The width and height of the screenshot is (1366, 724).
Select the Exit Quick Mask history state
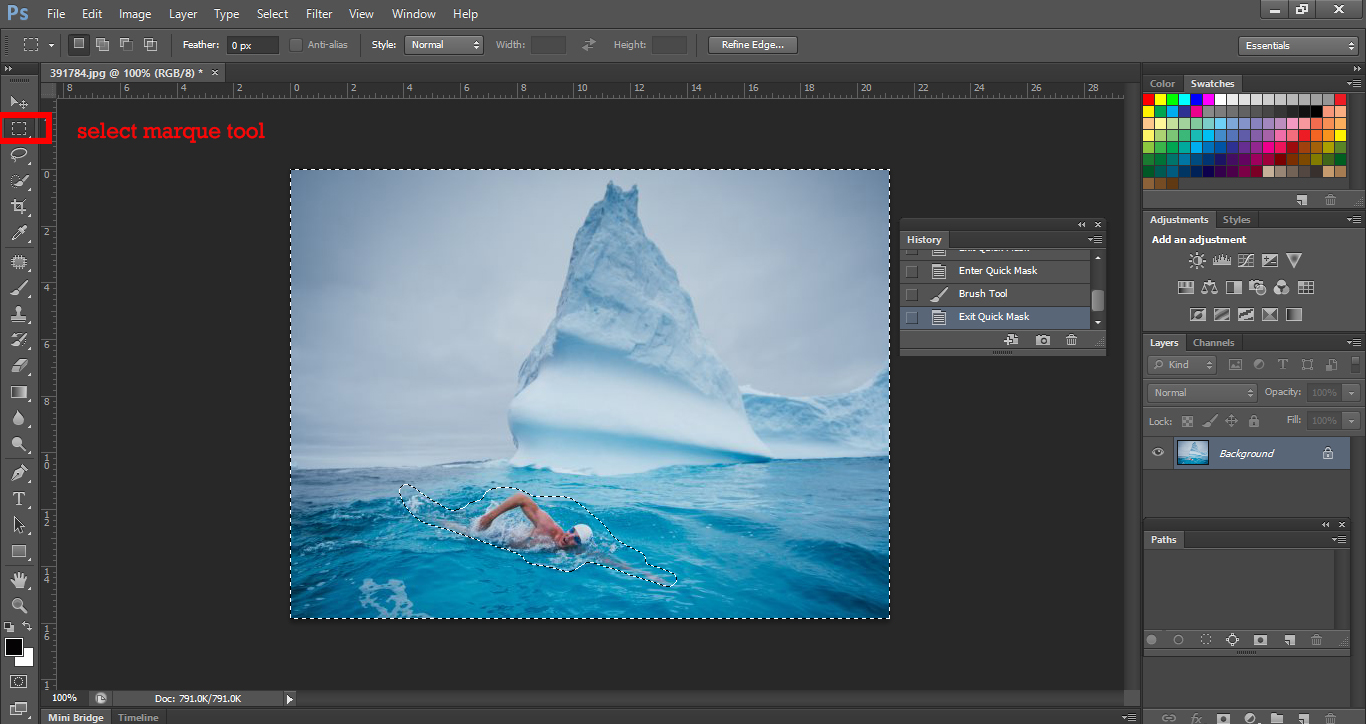click(993, 317)
